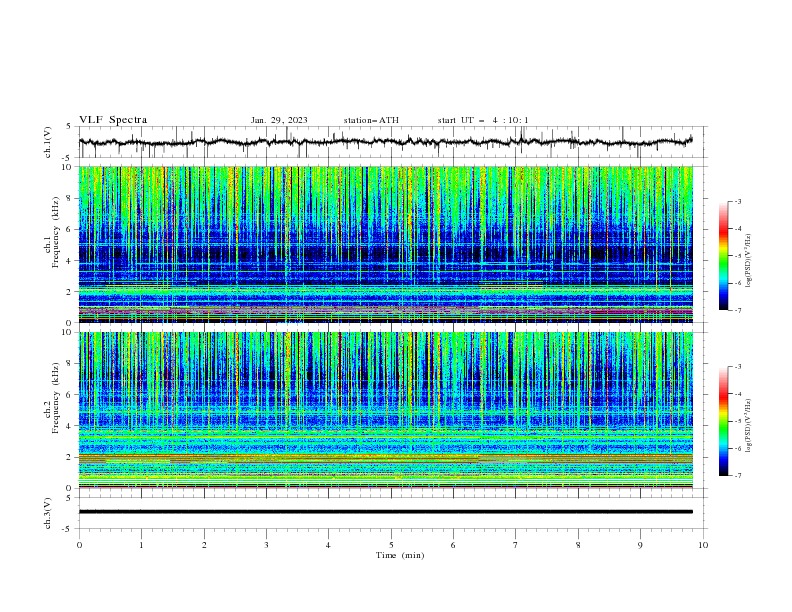792x612 pixels.
Task: Click the lower colorbar 'log(PSD)(V²/Hz)' label
Action: point(749,426)
